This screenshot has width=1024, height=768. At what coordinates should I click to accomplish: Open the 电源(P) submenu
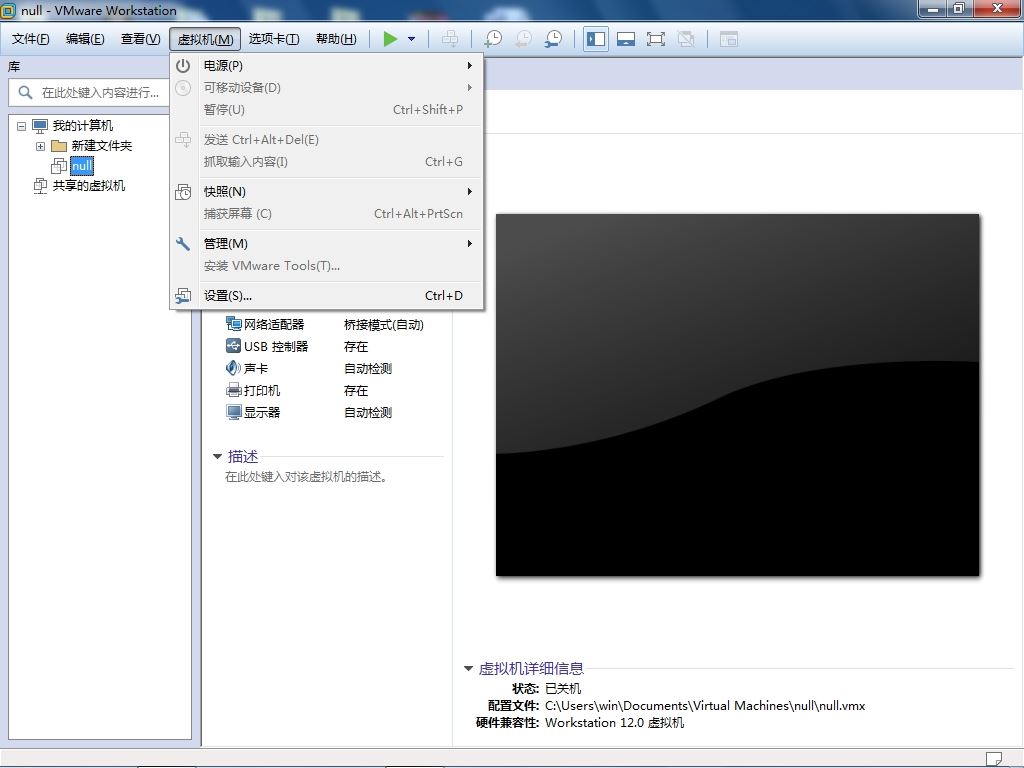[327, 65]
